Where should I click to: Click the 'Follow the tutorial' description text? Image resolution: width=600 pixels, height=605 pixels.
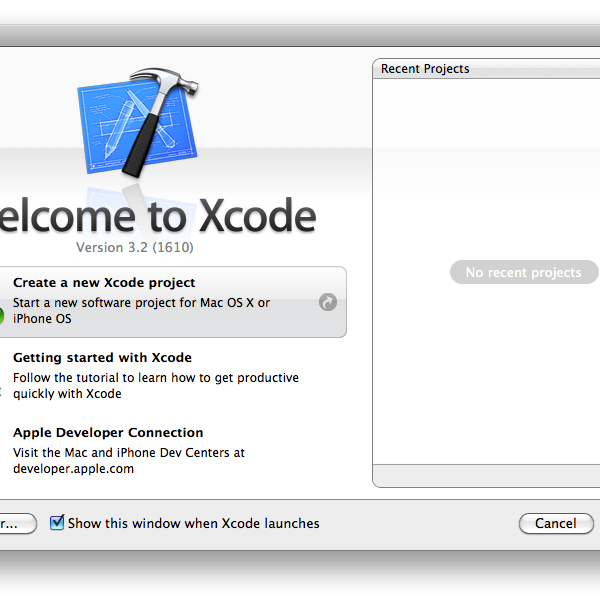[x=155, y=378]
